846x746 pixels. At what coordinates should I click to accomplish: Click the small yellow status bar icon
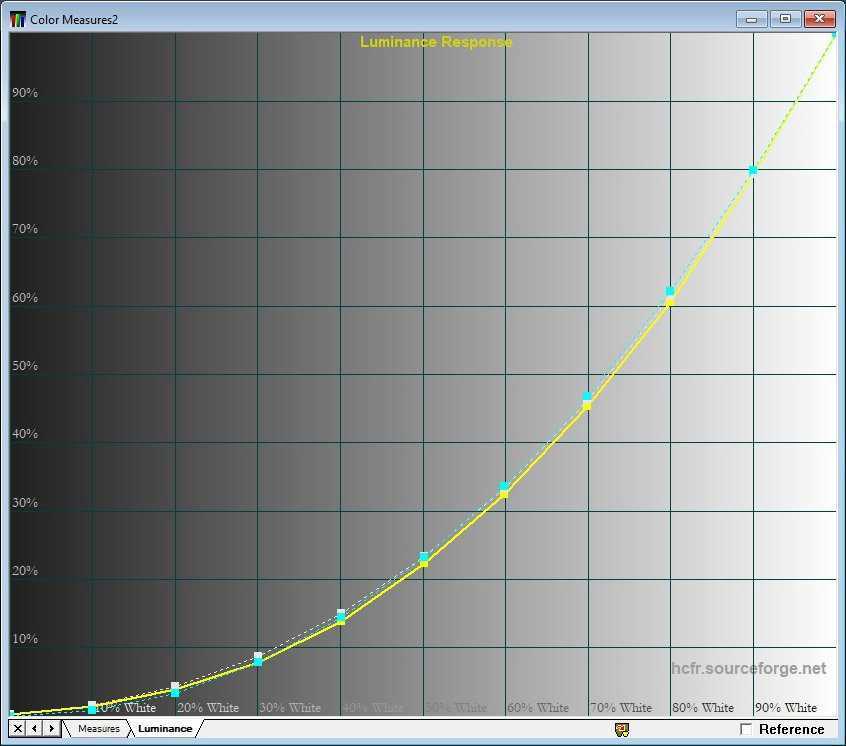(x=621, y=729)
